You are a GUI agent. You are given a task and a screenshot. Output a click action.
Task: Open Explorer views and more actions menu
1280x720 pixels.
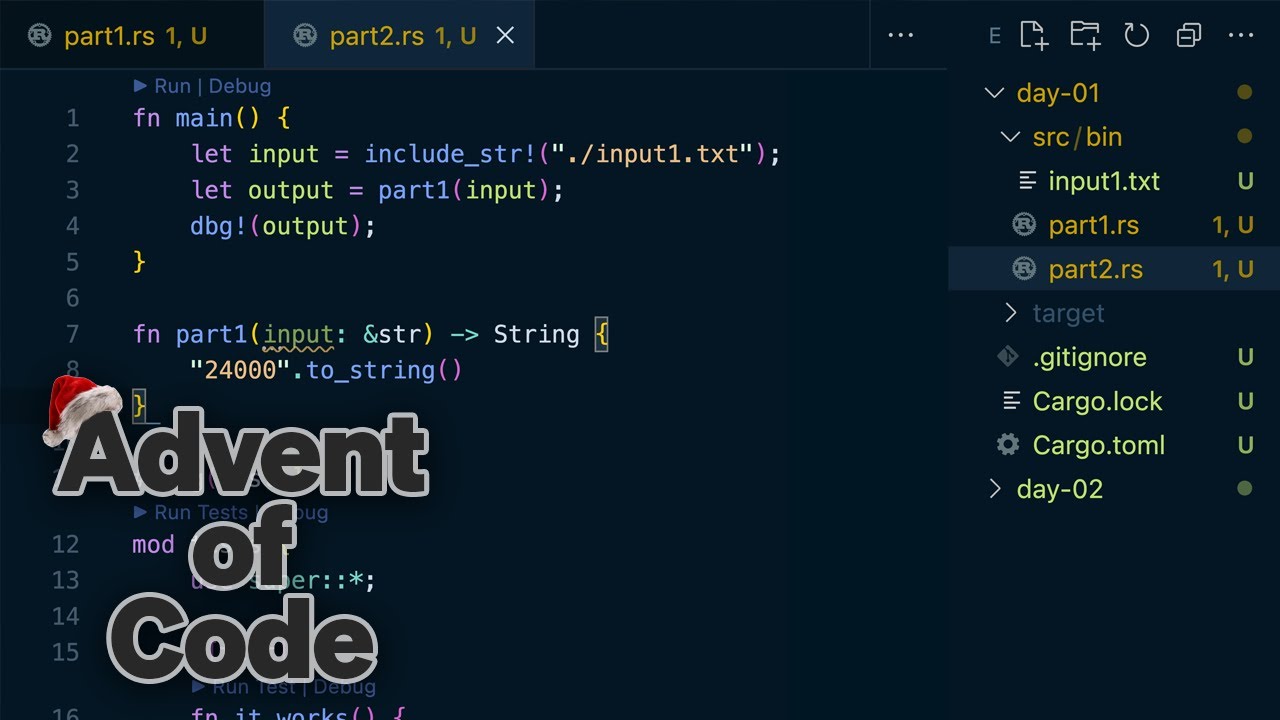[x=1240, y=35]
